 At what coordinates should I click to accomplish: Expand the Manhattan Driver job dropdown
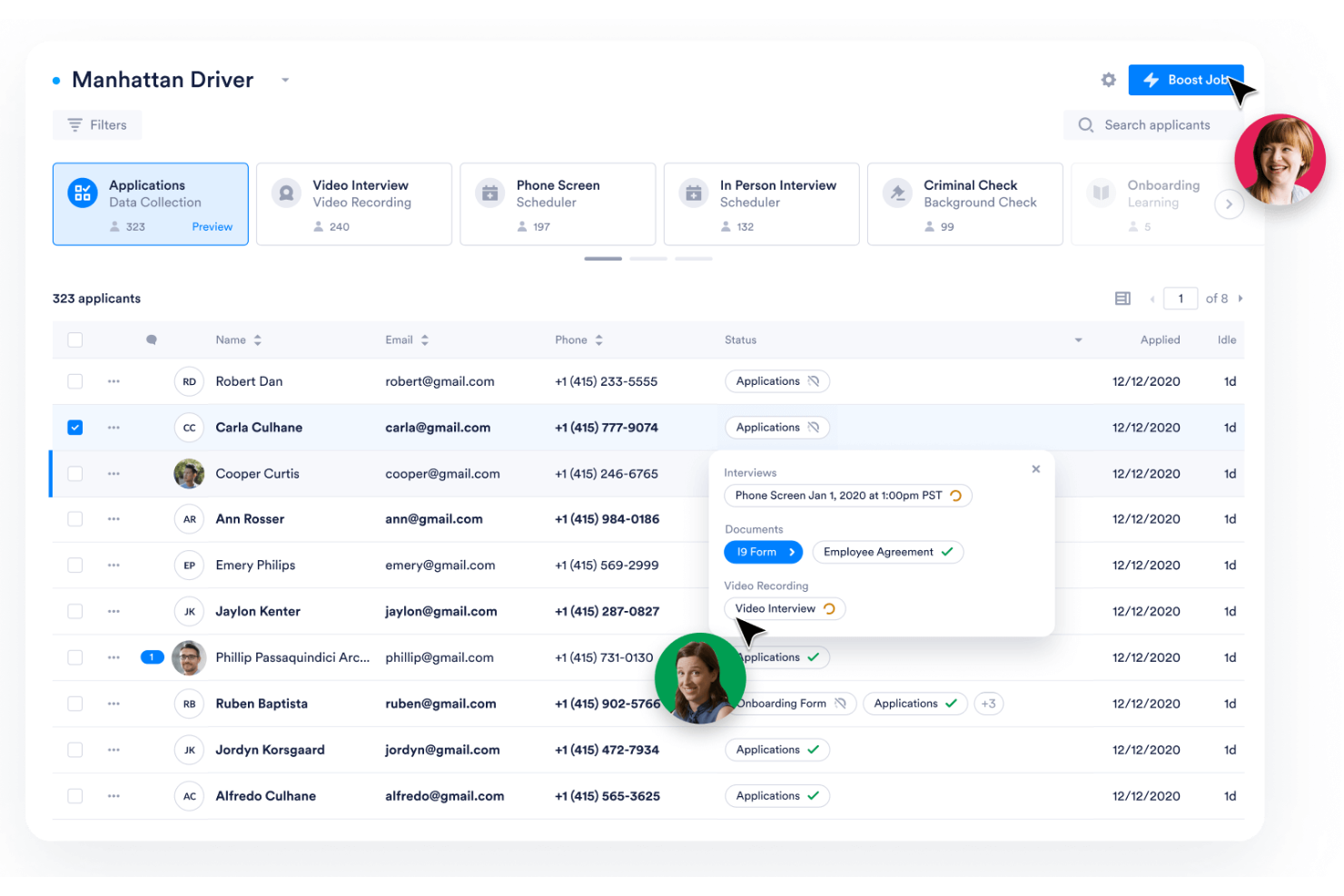[285, 80]
